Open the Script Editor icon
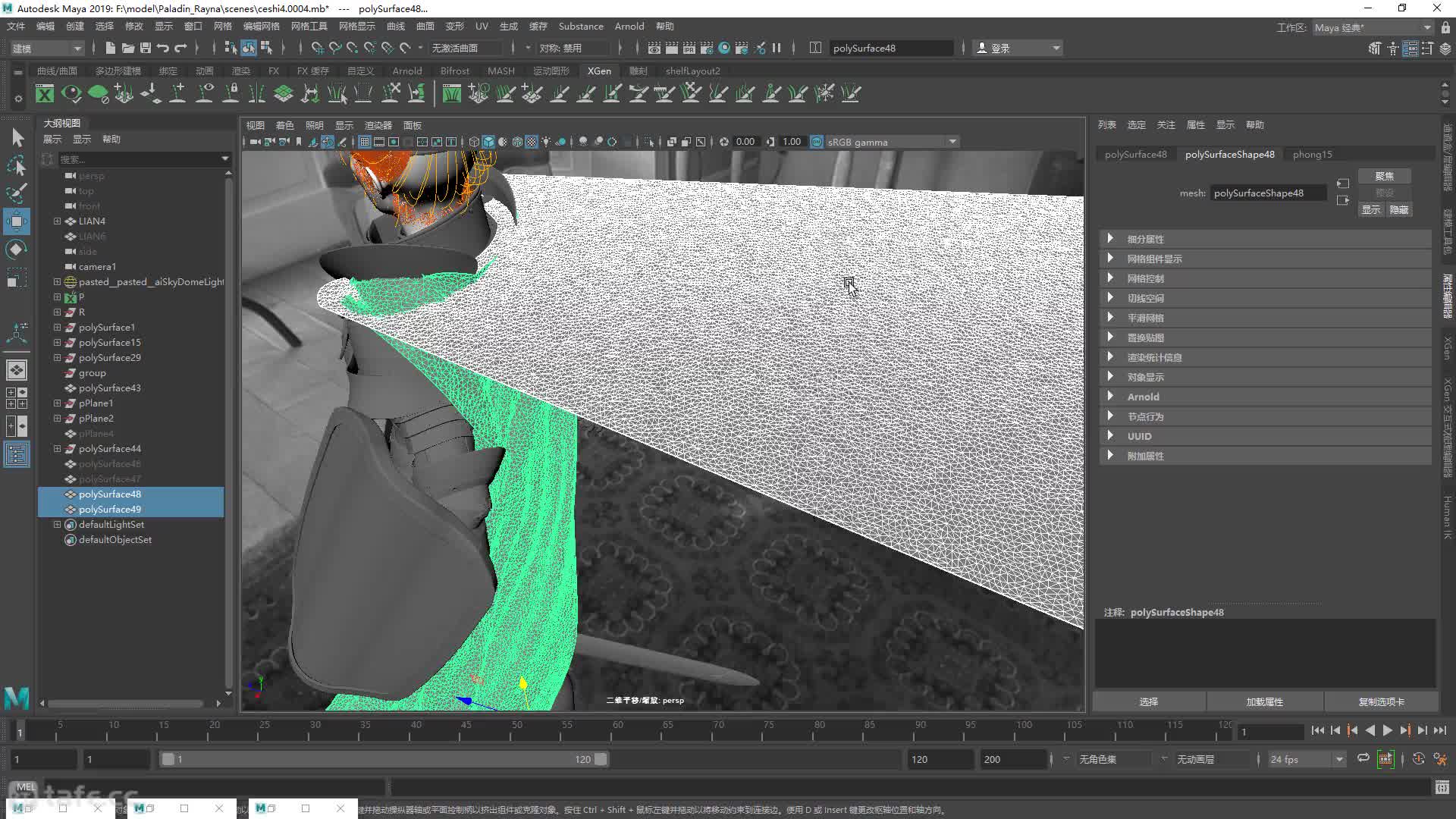Screen dimensions: 1456x819 (x=1442, y=787)
